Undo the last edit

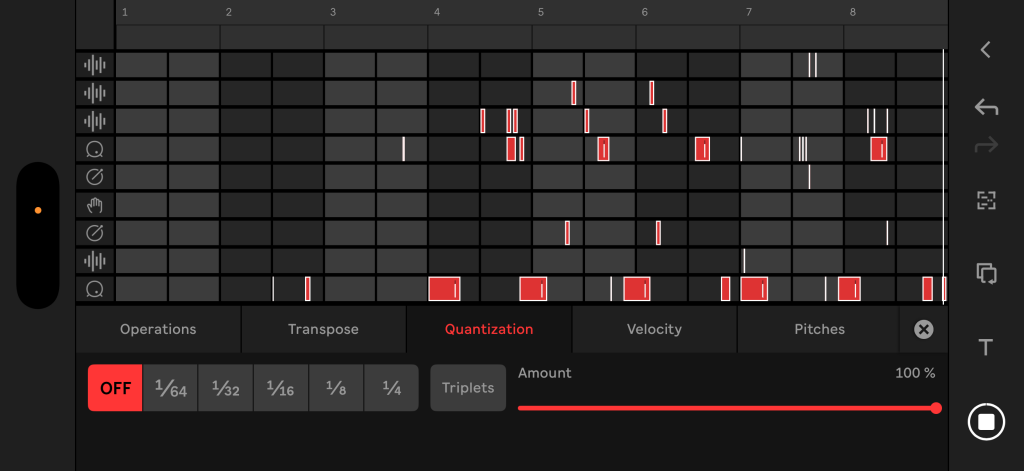click(986, 107)
